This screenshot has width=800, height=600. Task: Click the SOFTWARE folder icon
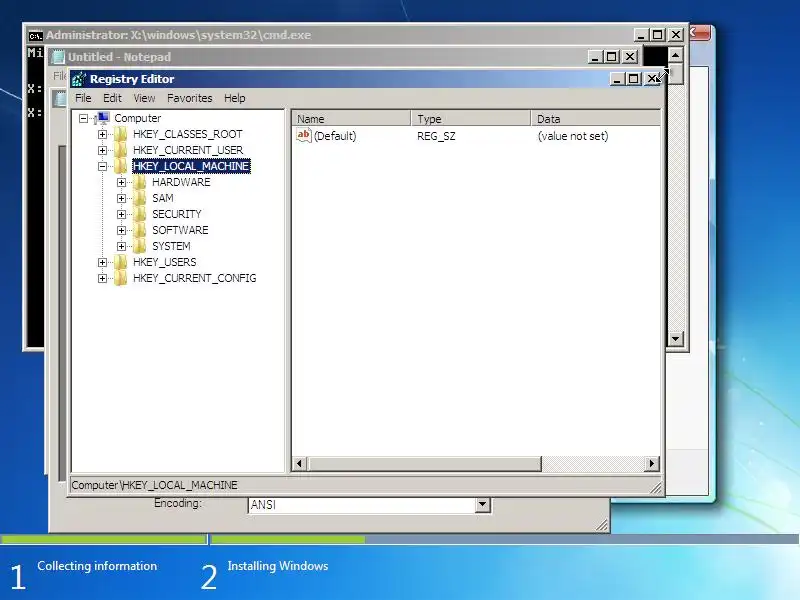[140, 230]
